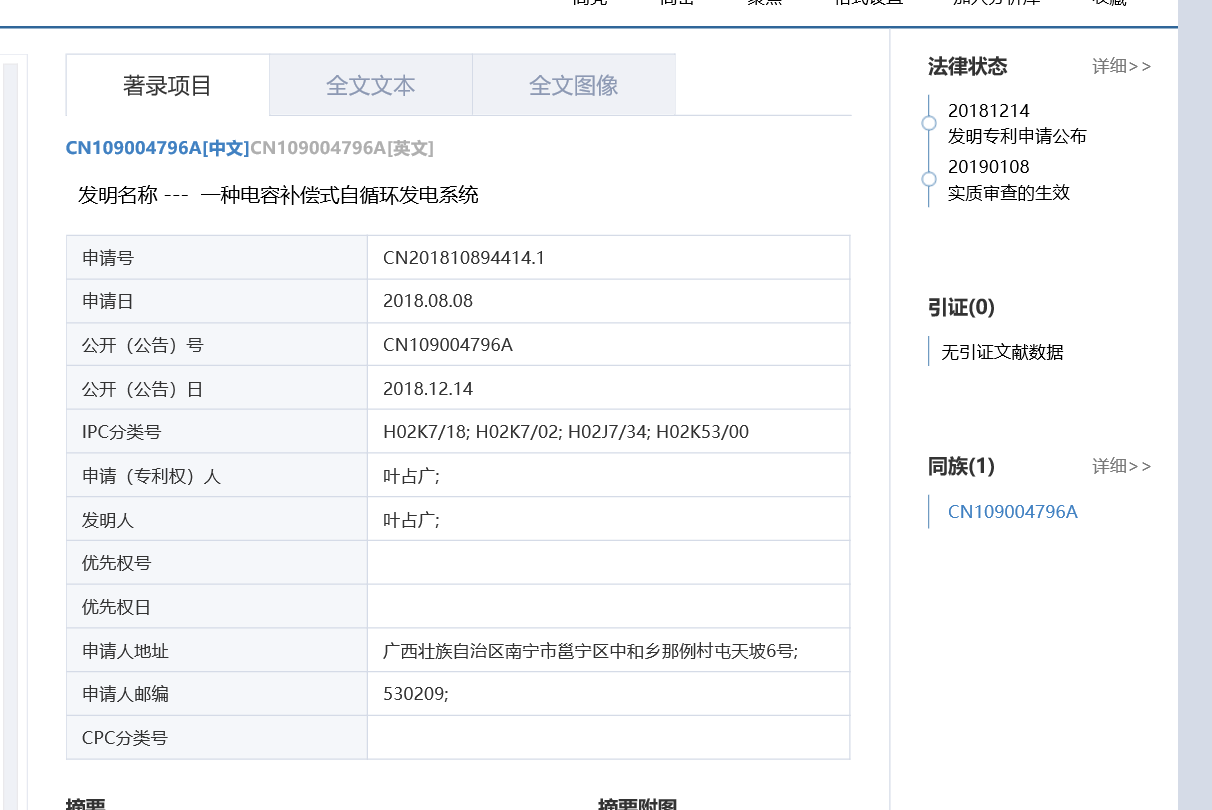The image size is (1212, 810).
Task: Click the CPC分类号 label cell
Action: point(217,738)
